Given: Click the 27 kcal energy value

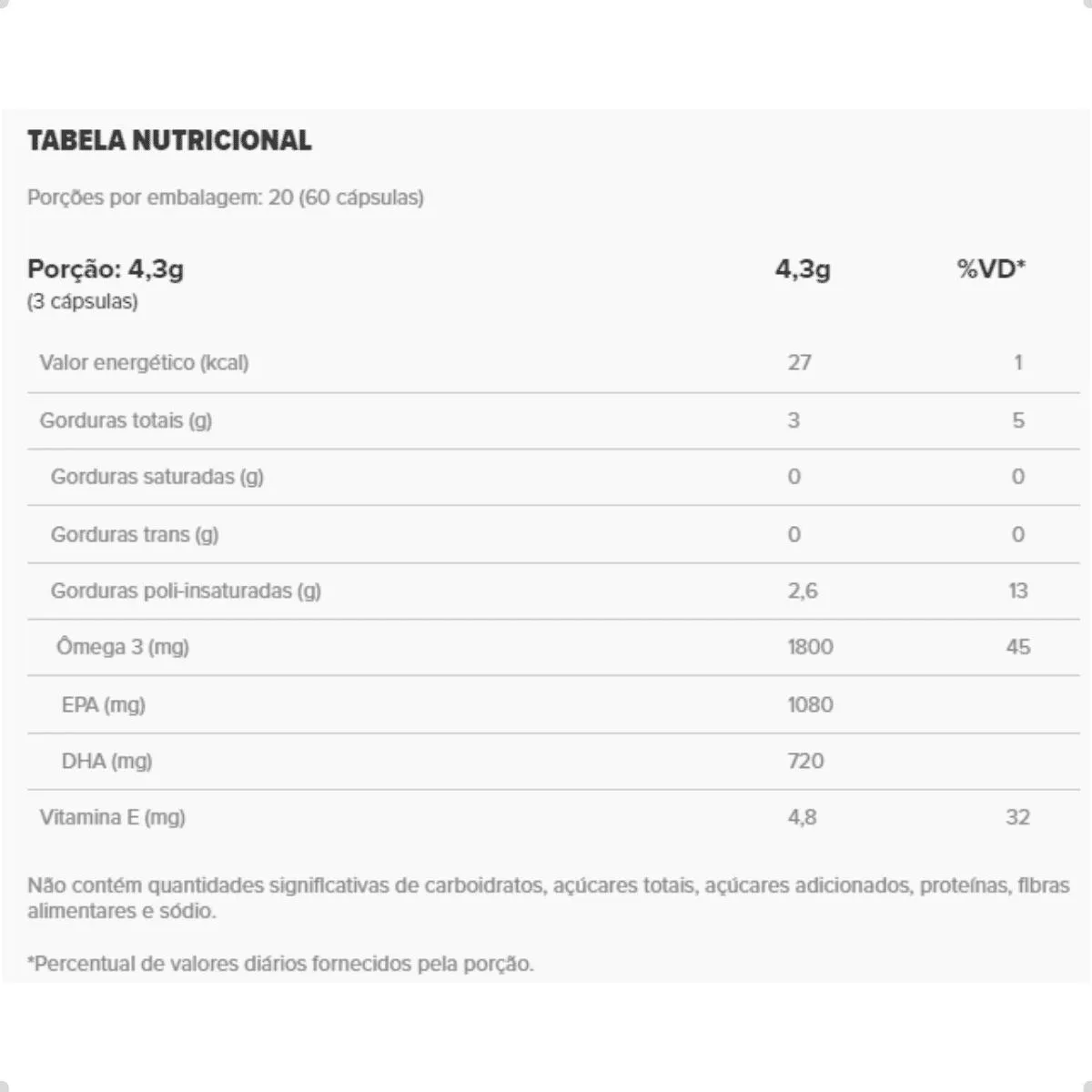Looking at the screenshot, I should 799,362.
